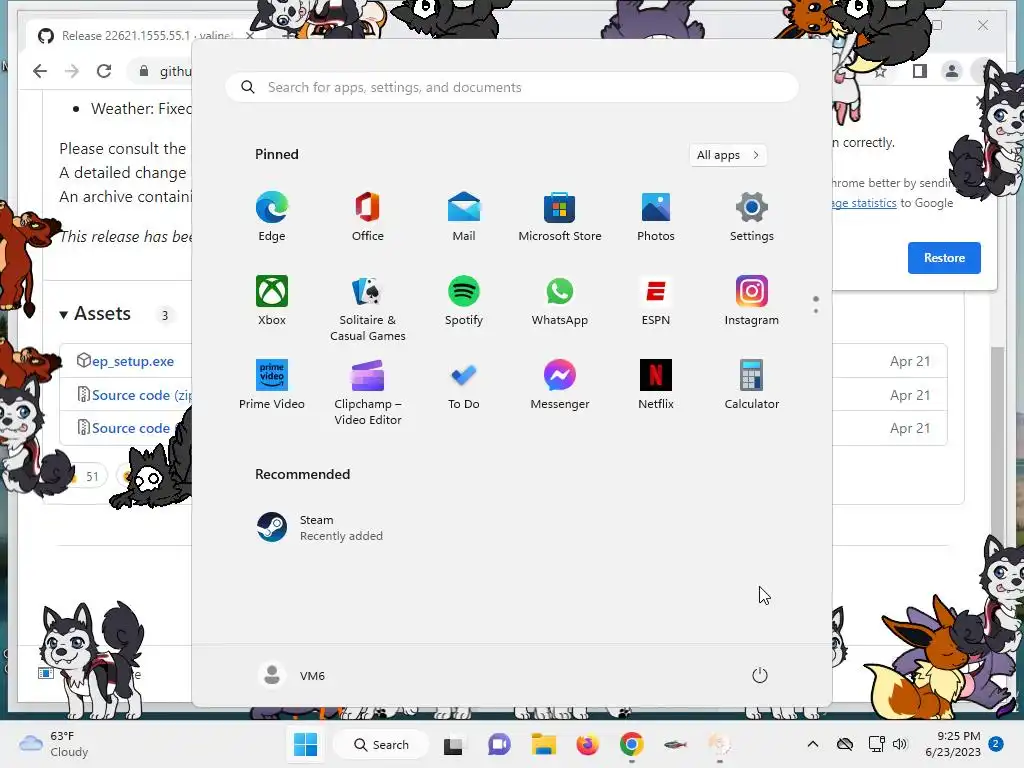Launch Netflix from pinned apps
The height and width of the screenshot is (768, 1024).
pyautogui.click(x=656, y=385)
